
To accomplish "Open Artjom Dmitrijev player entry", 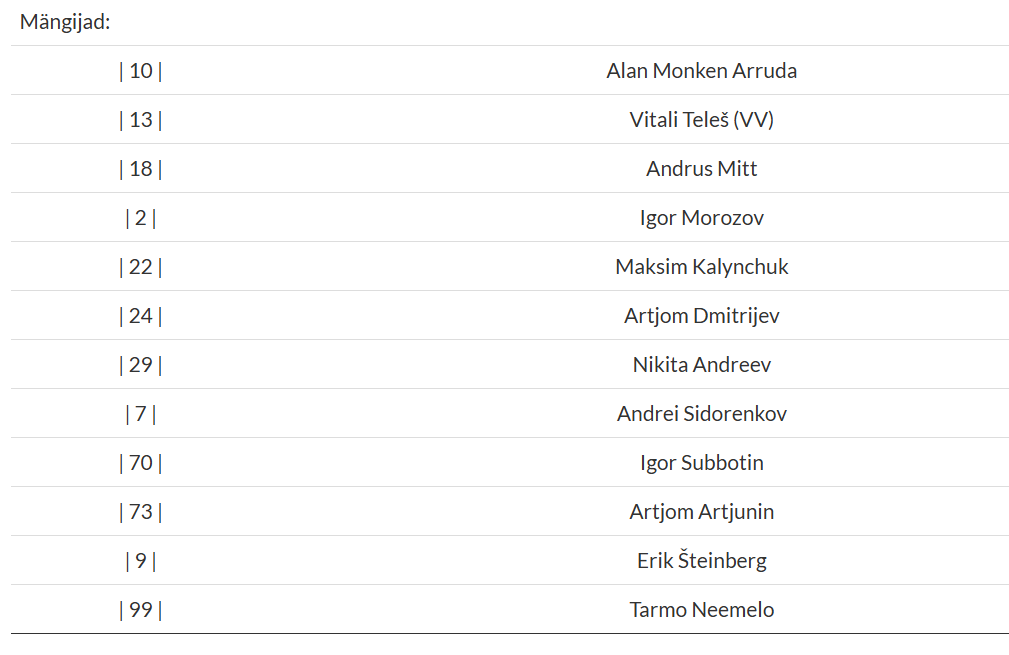I will [x=701, y=316].
